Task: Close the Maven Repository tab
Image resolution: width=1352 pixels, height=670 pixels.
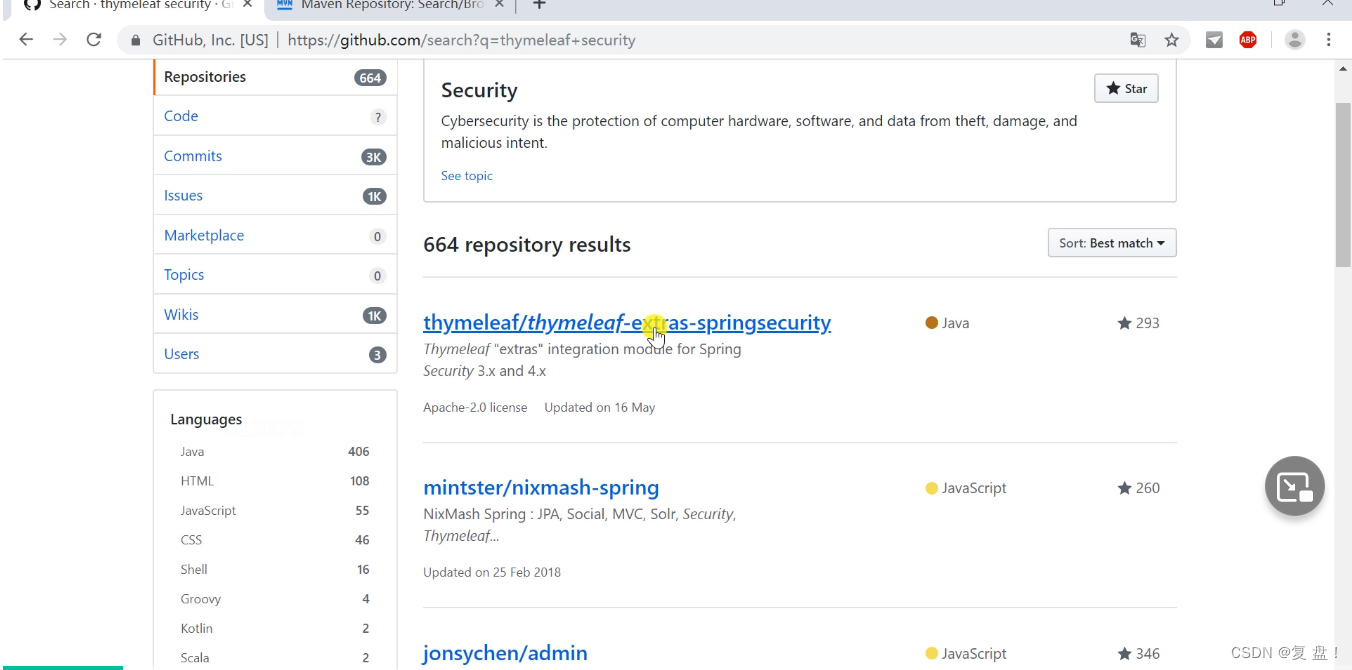Action: (x=500, y=5)
